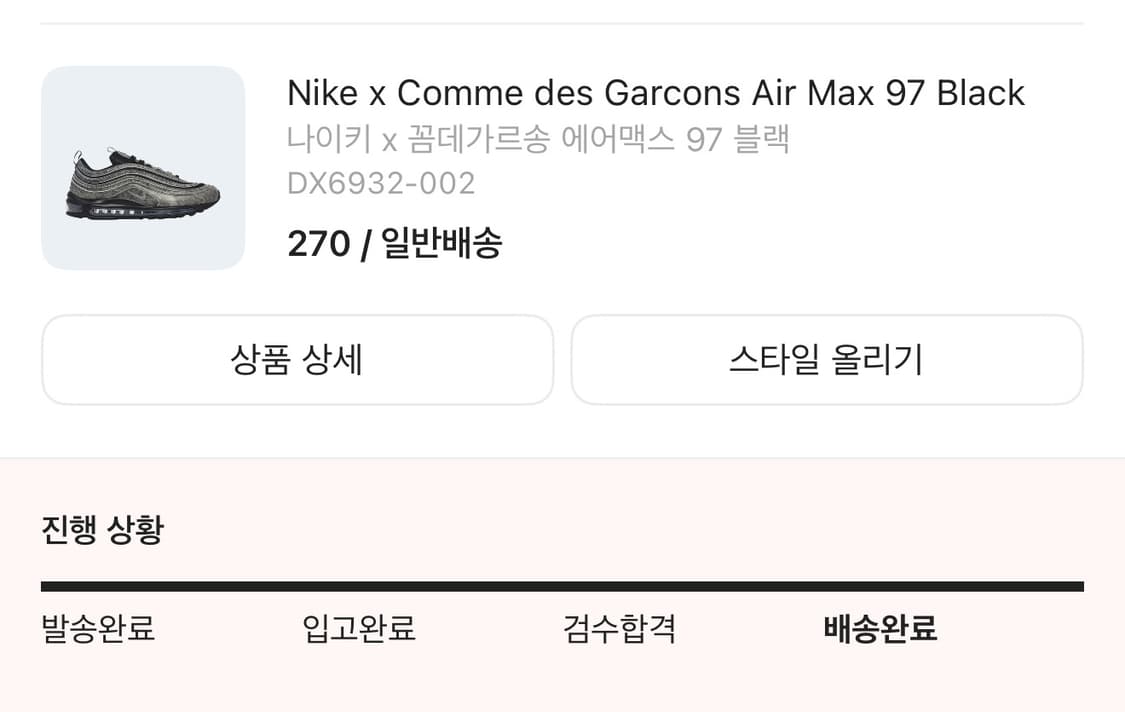Open the 상품 상세 product details
This screenshot has height=712, width=1125.
(x=297, y=360)
